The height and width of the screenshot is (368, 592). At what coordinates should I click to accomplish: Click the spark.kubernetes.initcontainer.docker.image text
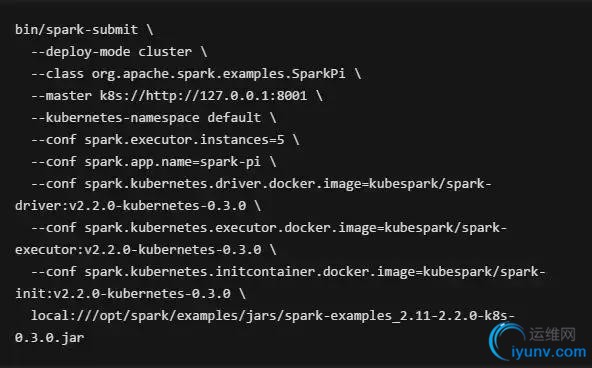(x=250, y=272)
